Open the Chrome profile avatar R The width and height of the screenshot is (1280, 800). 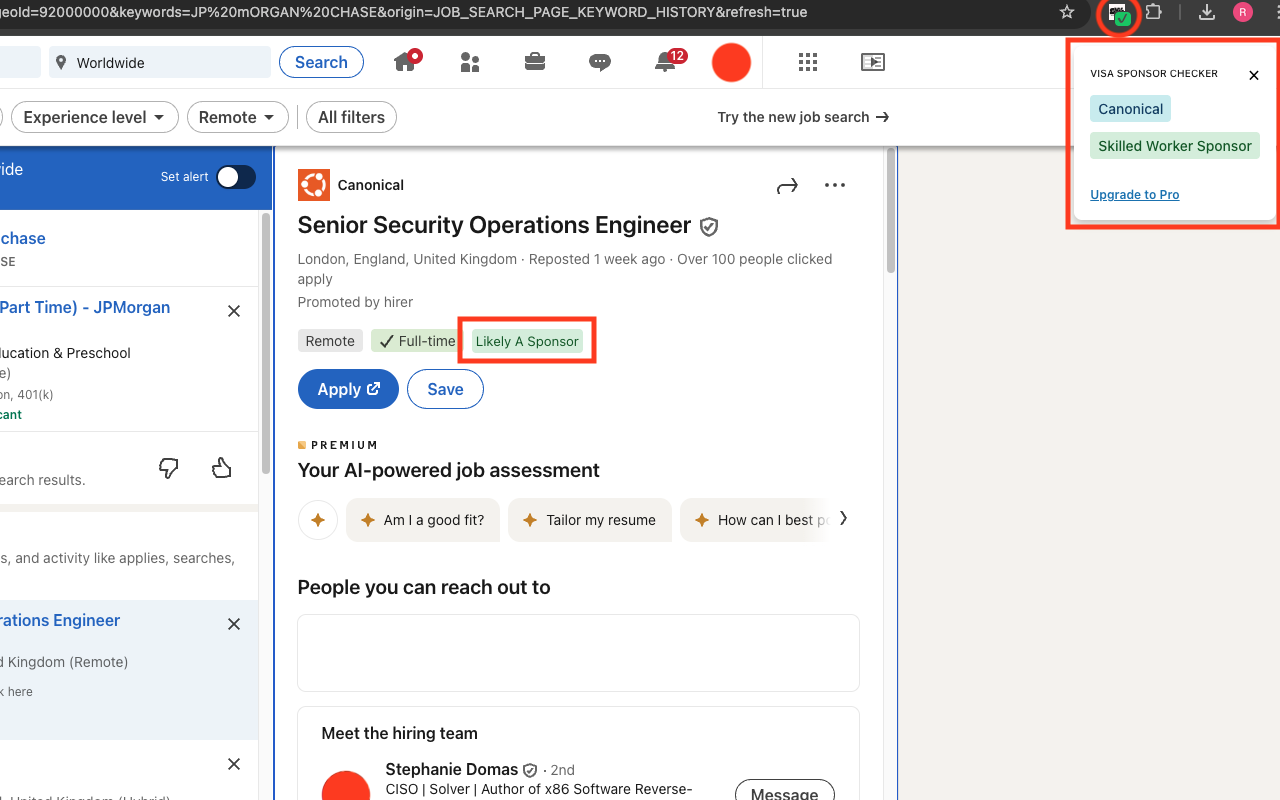click(x=1243, y=12)
